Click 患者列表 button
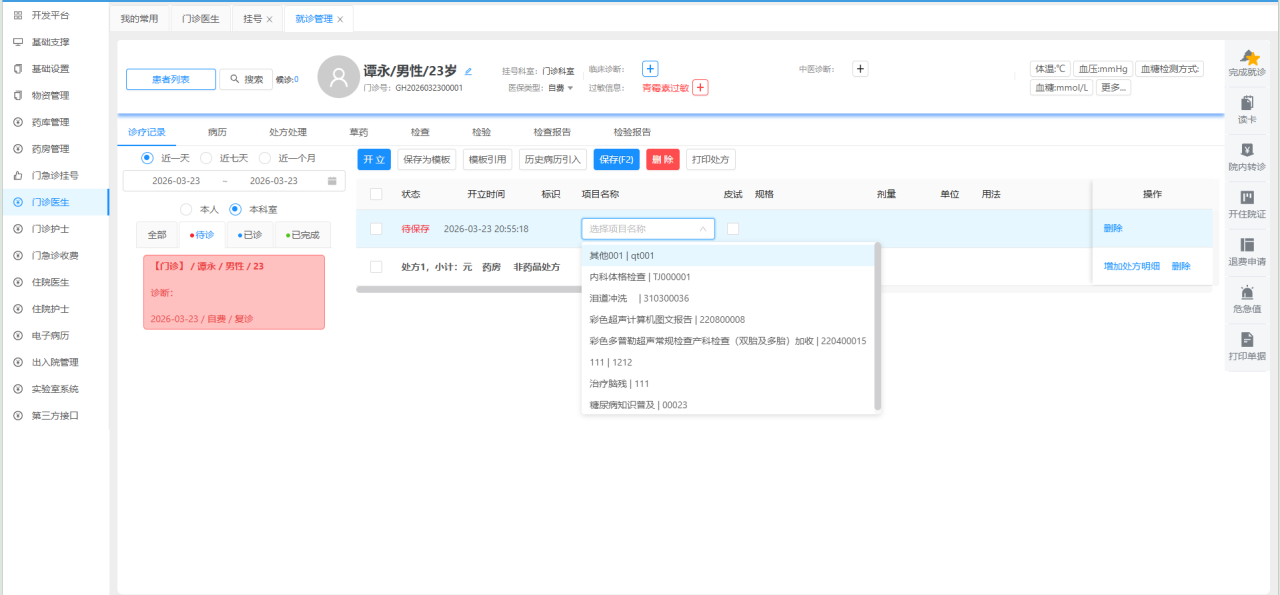 tap(171, 79)
